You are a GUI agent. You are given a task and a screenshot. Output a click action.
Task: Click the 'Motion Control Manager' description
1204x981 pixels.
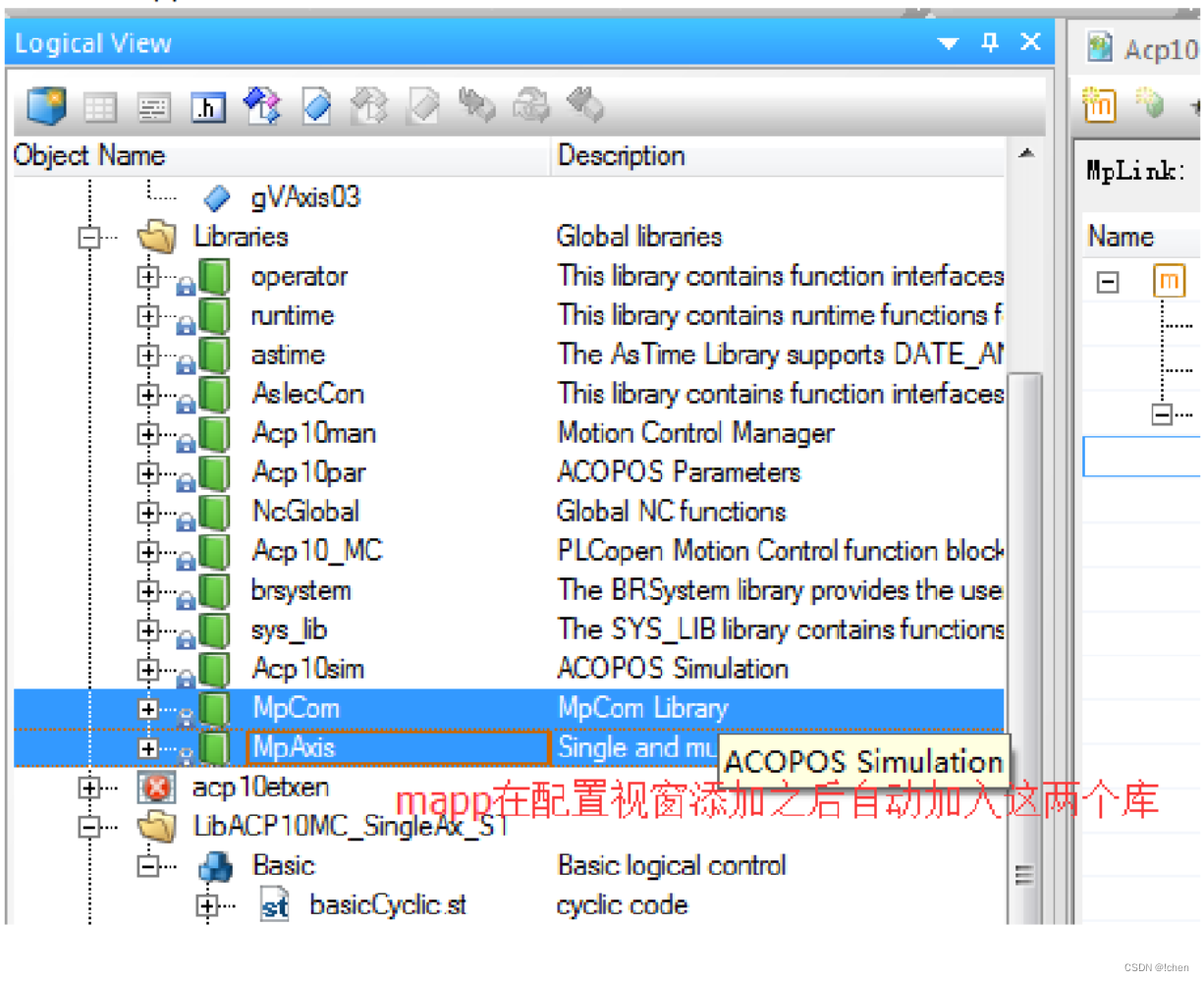point(695,433)
